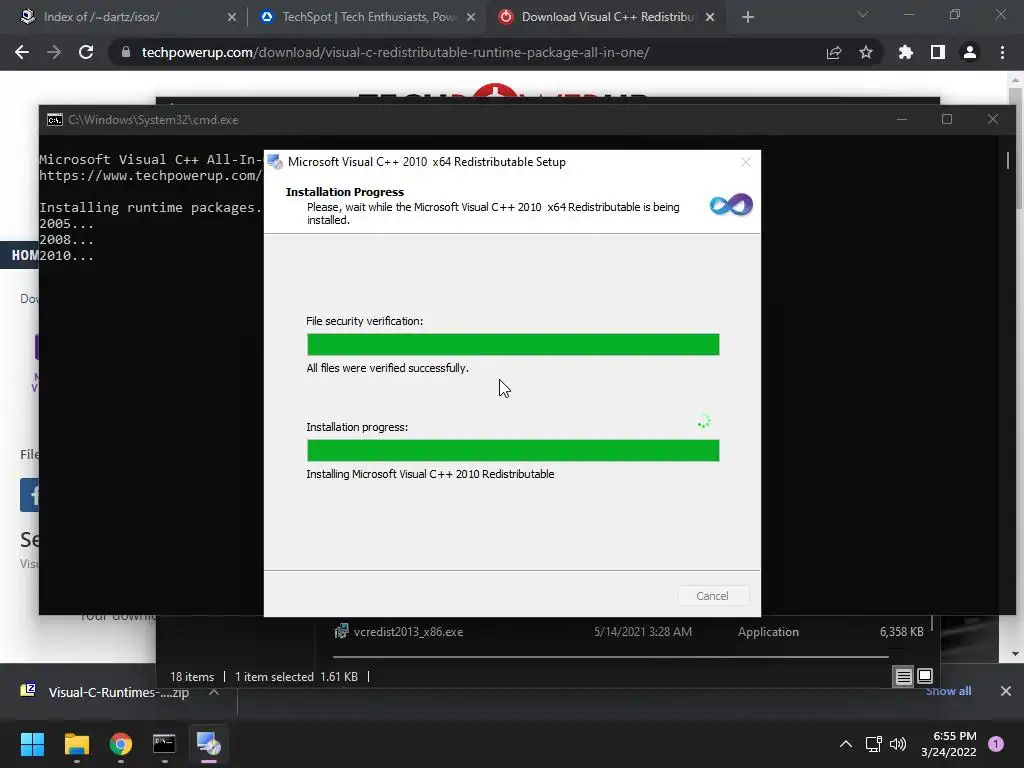Click the File security verification progress bar

point(513,344)
